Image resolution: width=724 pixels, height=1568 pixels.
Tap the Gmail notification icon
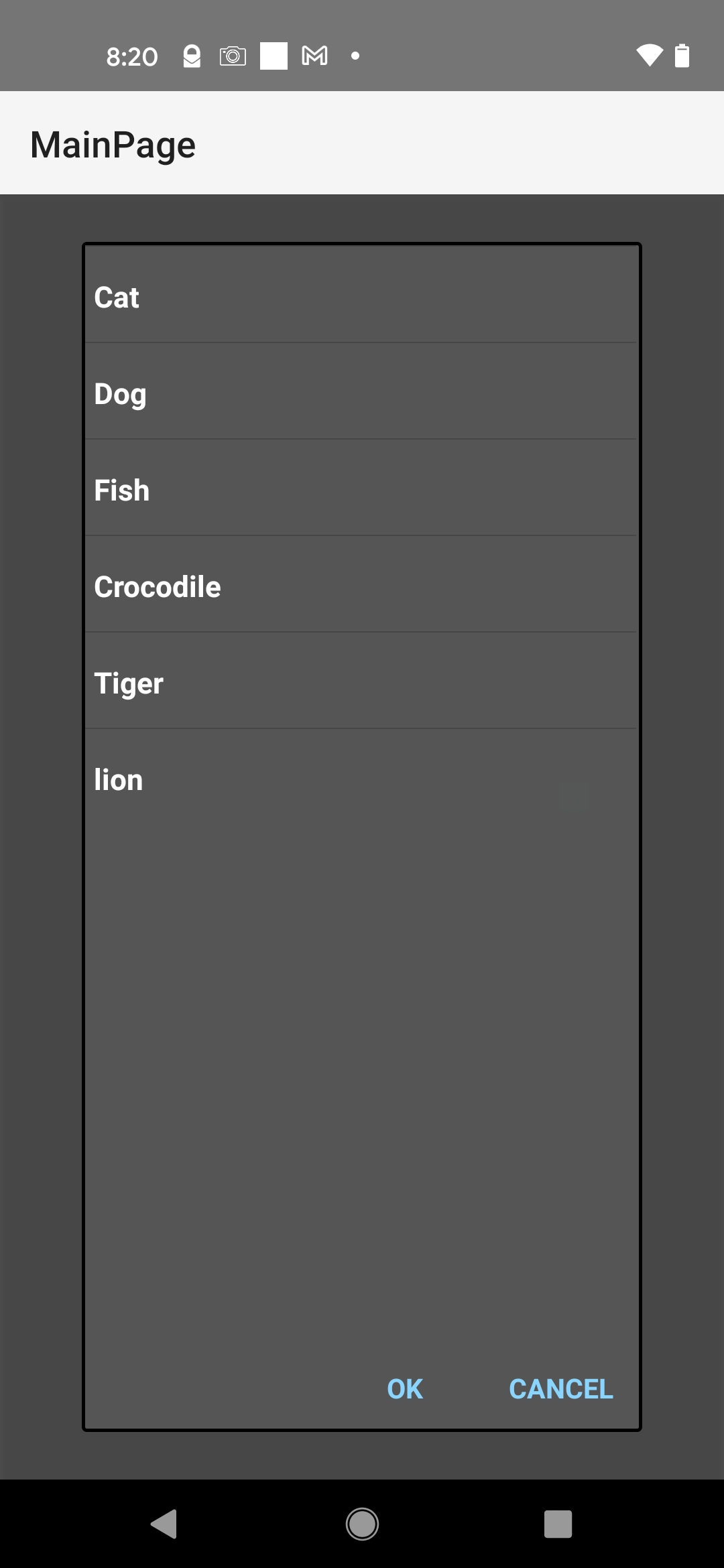click(314, 56)
